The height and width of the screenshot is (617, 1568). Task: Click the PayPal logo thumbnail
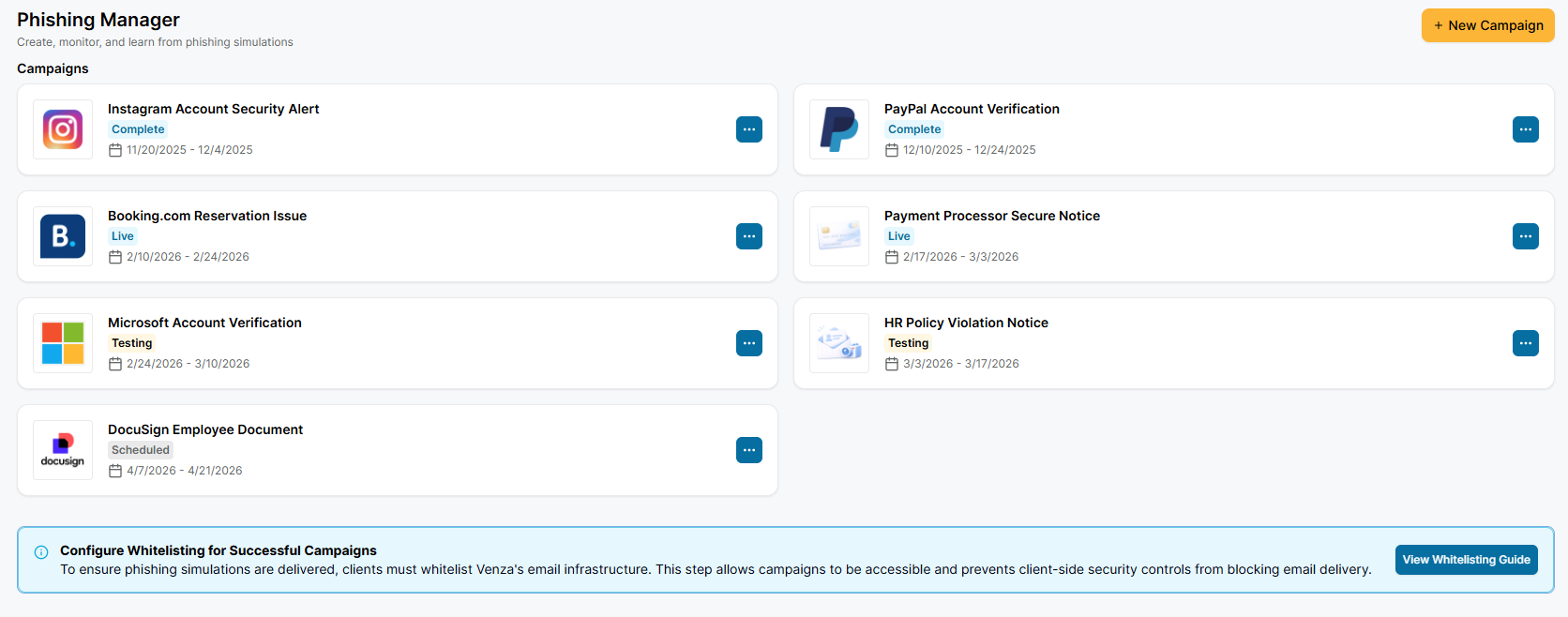839,129
